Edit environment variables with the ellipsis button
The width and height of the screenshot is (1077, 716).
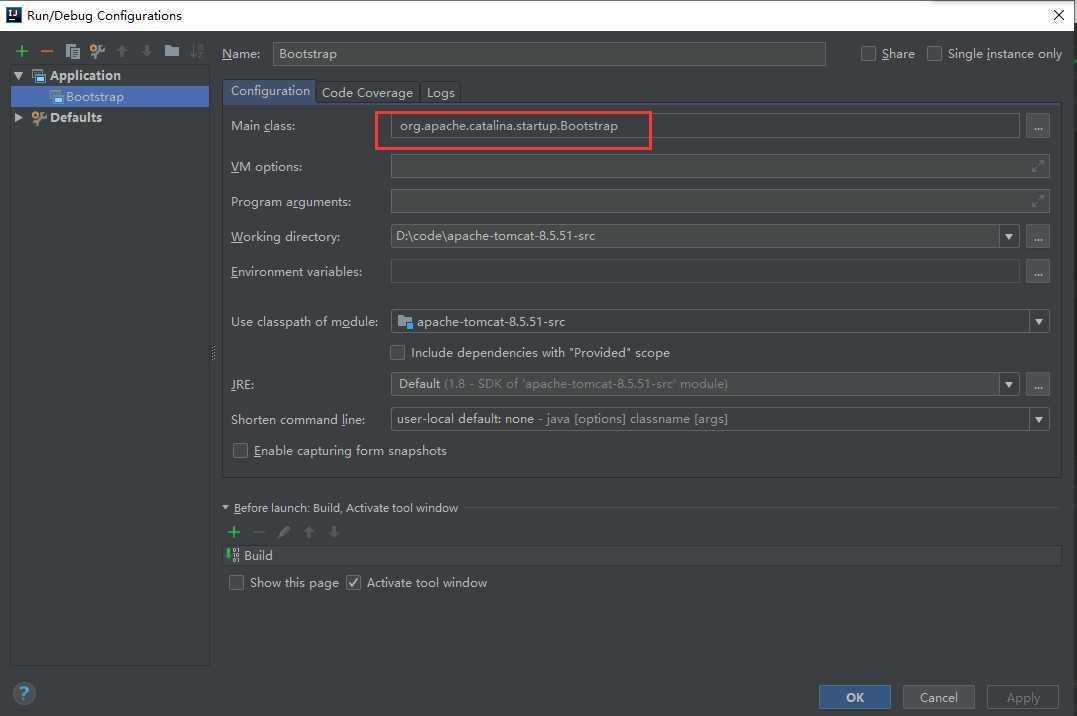[1038, 271]
